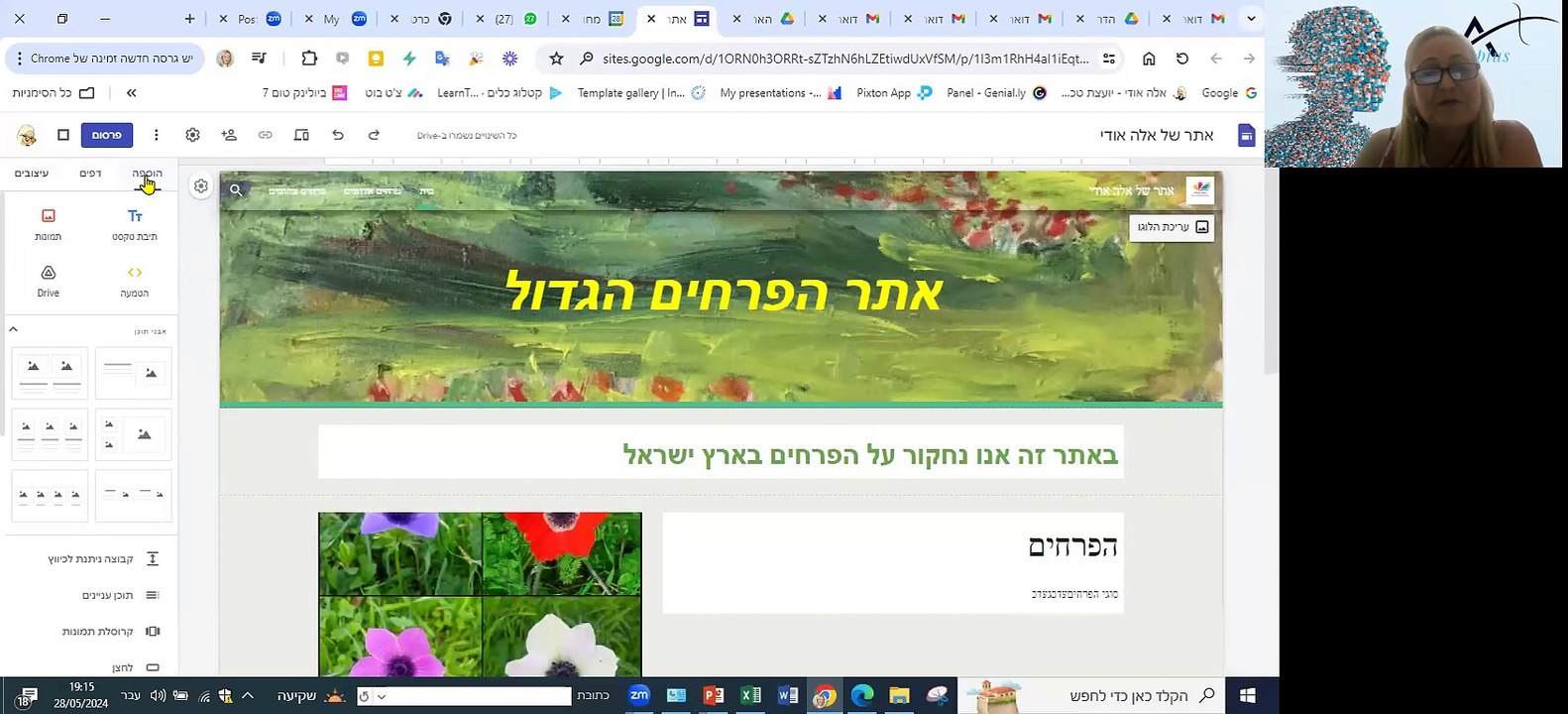
Task: Open the Panel - Genial.ly bookmark
Action: (x=996, y=92)
